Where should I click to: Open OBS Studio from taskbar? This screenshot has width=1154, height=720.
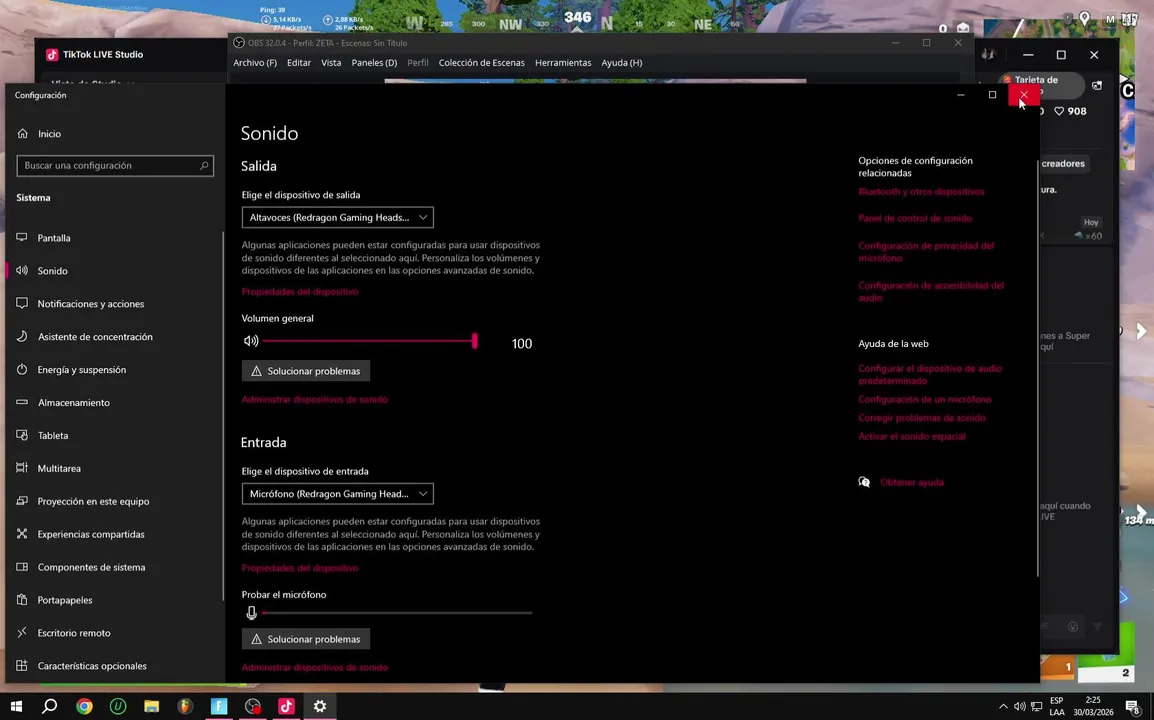(252, 706)
